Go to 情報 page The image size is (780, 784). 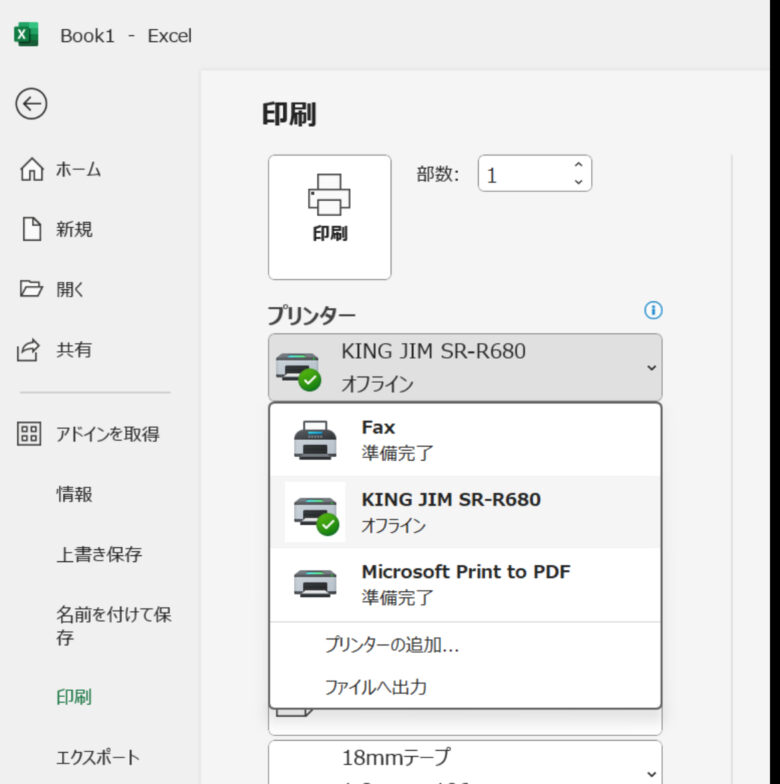click(74, 494)
